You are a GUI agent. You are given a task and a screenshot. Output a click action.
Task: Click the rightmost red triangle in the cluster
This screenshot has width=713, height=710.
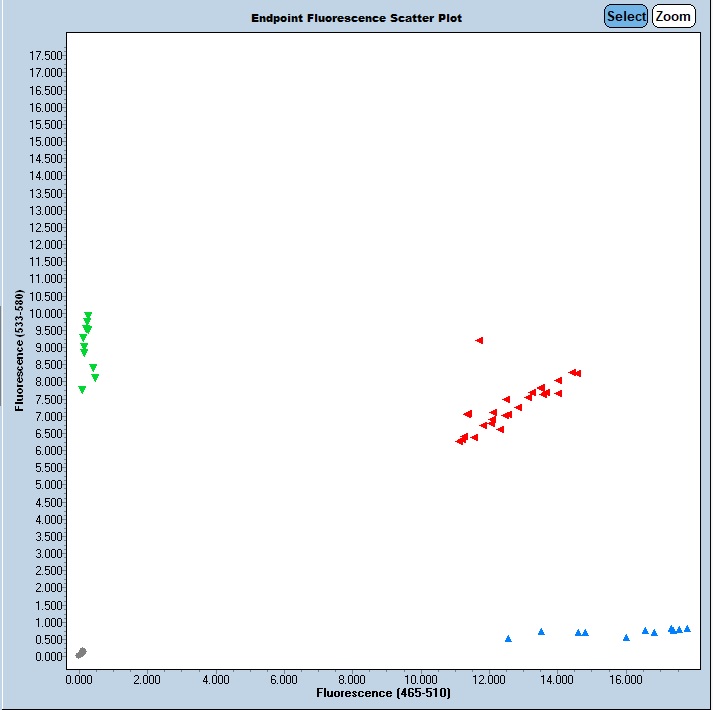pos(577,374)
